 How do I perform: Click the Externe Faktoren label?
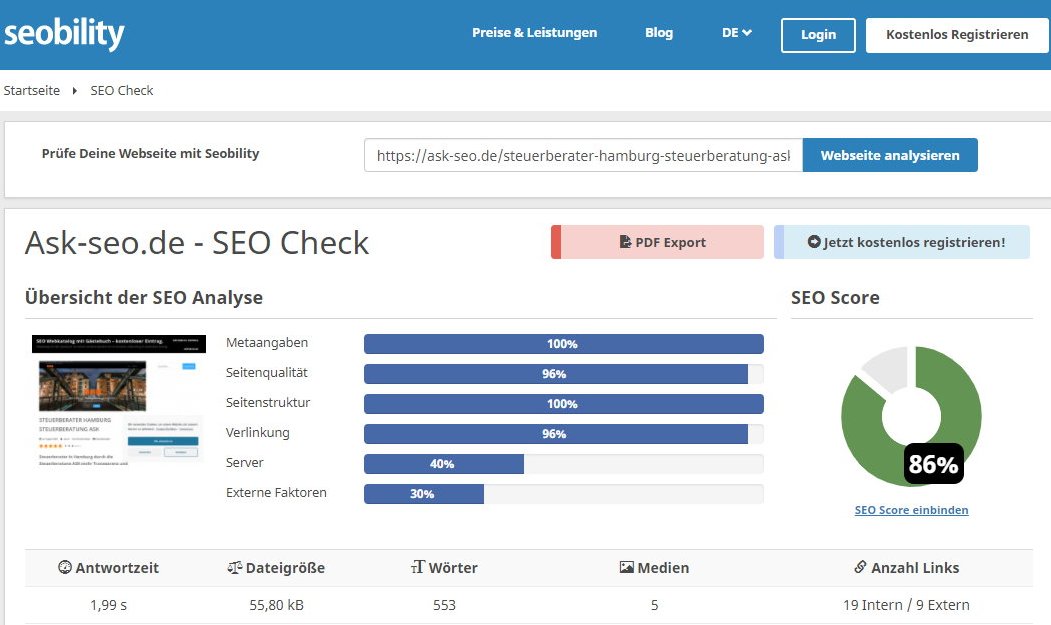[276, 492]
